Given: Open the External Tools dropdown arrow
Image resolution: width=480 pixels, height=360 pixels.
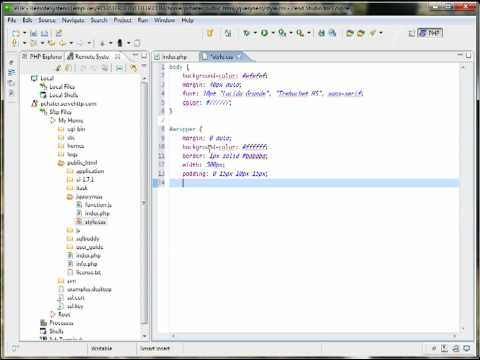Looking at the screenshot, I should tap(309, 33).
